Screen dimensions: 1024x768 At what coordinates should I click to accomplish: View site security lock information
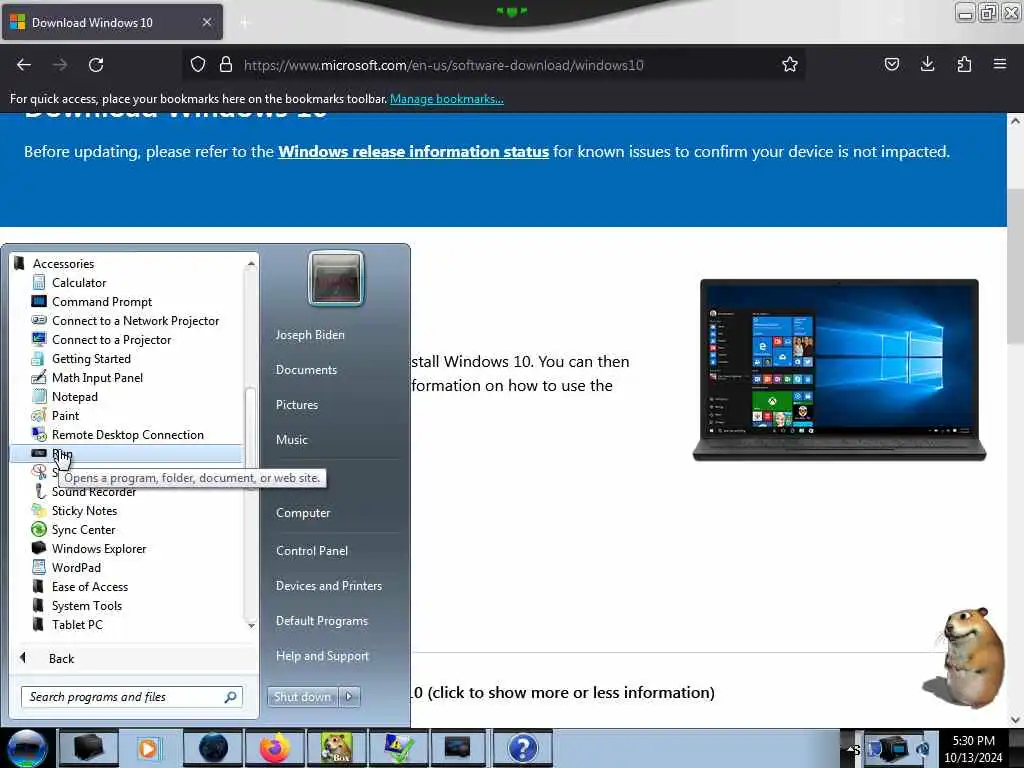(225, 64)
